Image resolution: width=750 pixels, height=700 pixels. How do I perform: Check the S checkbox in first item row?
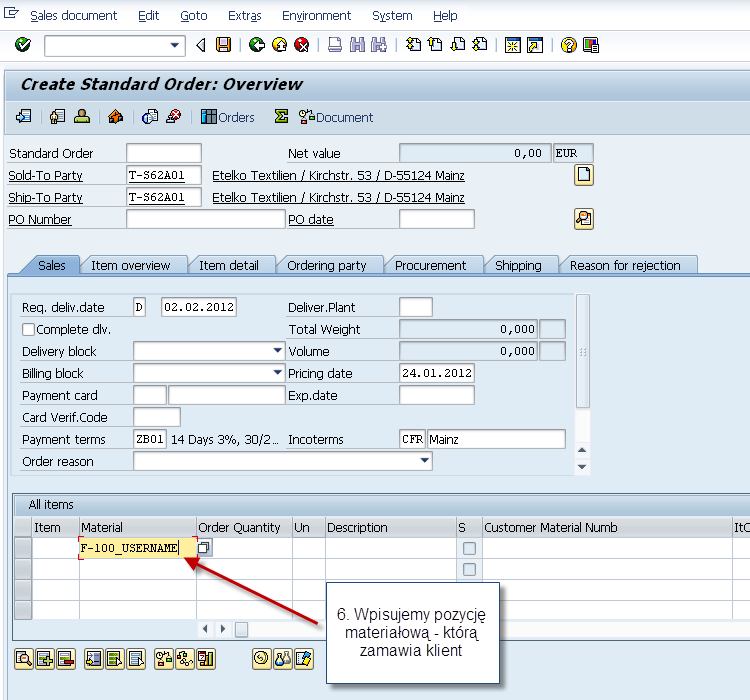pyautogui.click(x=469, y=548)
